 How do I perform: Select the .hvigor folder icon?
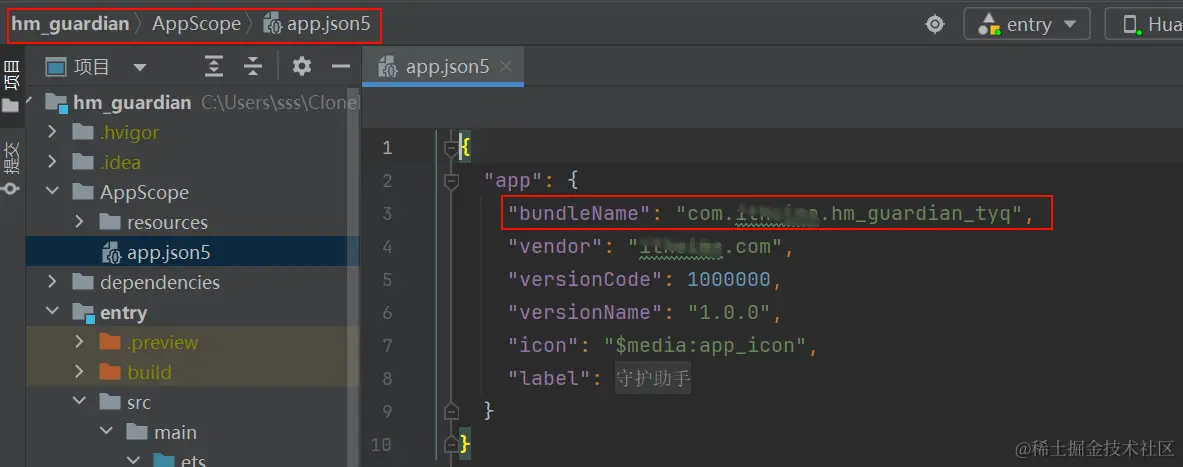(82, 132)
